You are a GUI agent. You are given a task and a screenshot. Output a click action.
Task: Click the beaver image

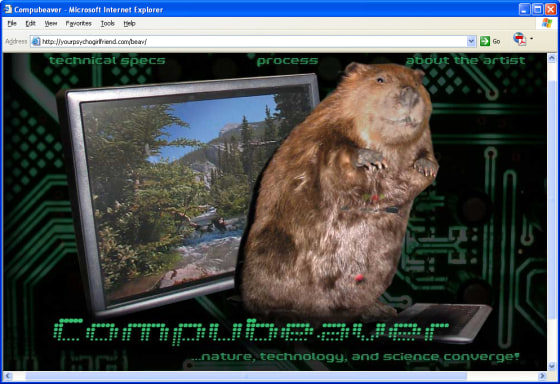click(339, 193)
